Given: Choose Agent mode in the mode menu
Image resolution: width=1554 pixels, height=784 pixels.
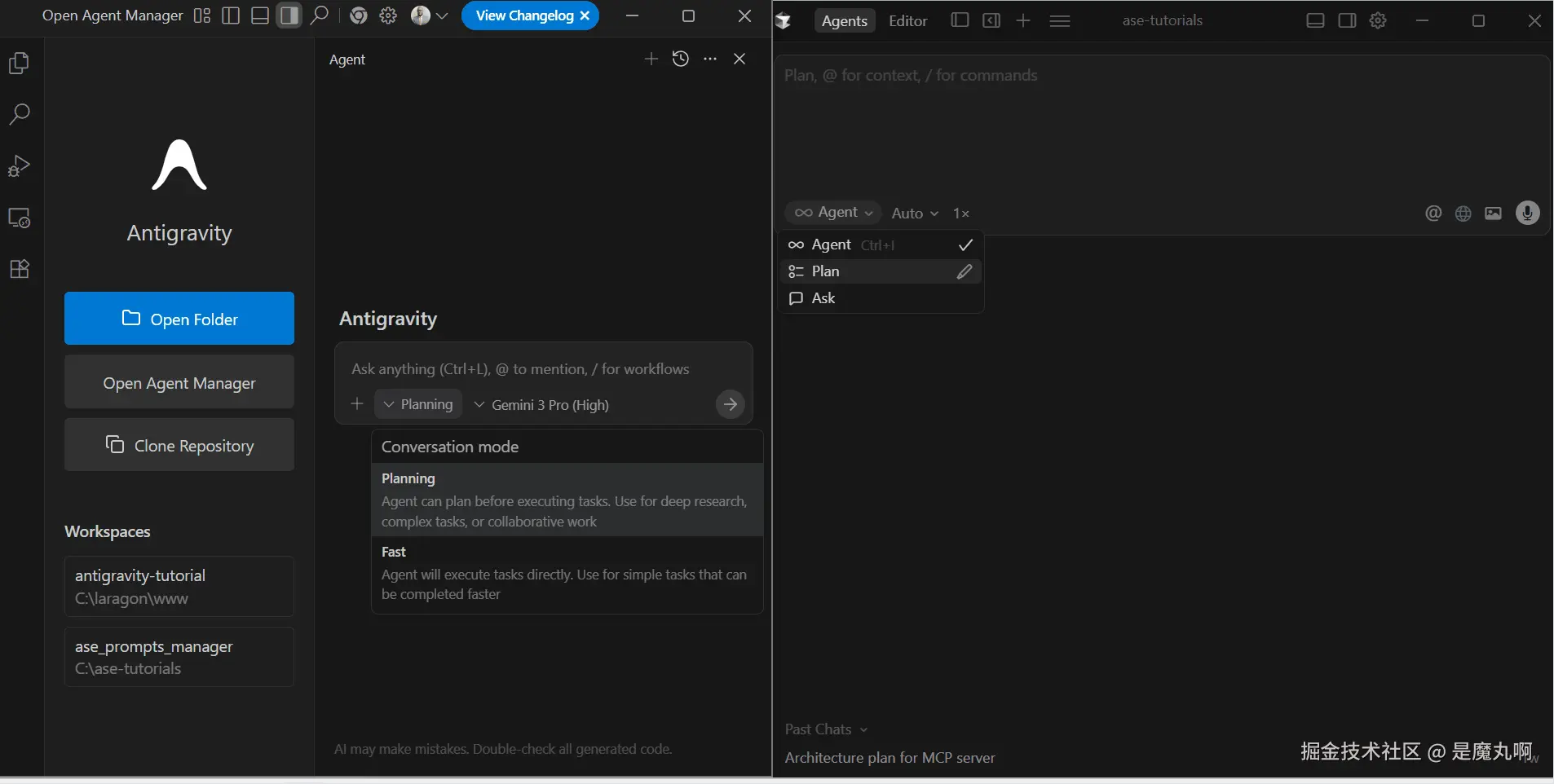Looking at the screenshot, I should click(881, 244).
